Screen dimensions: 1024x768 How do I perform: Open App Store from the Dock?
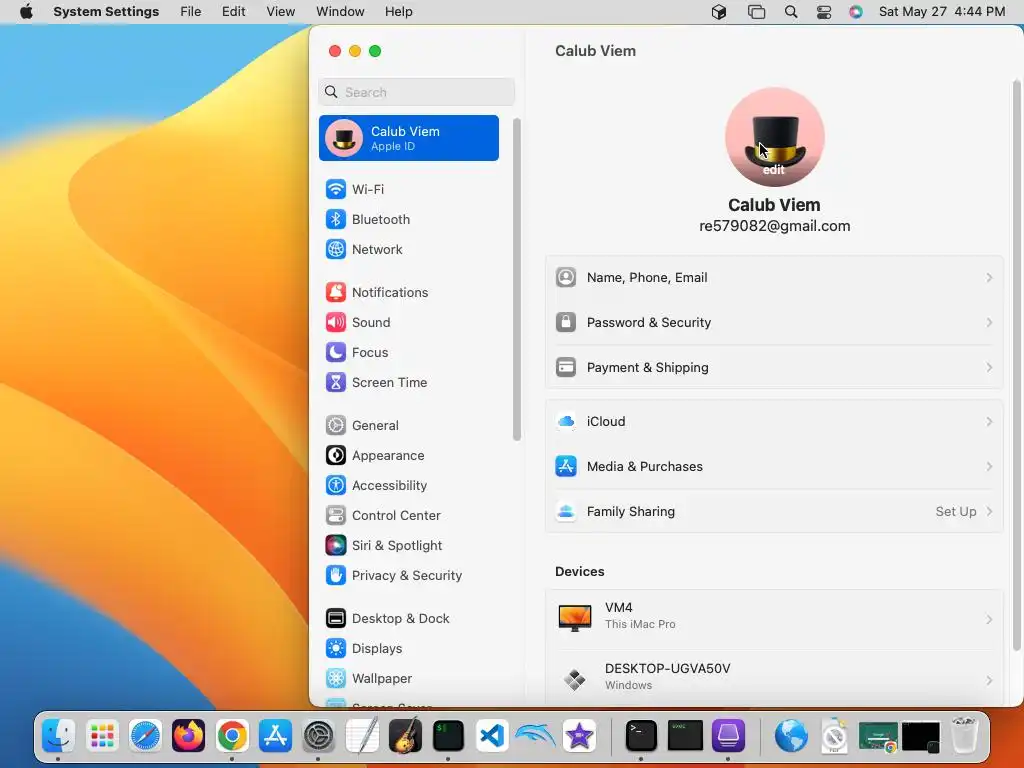(x=275, y=736)
